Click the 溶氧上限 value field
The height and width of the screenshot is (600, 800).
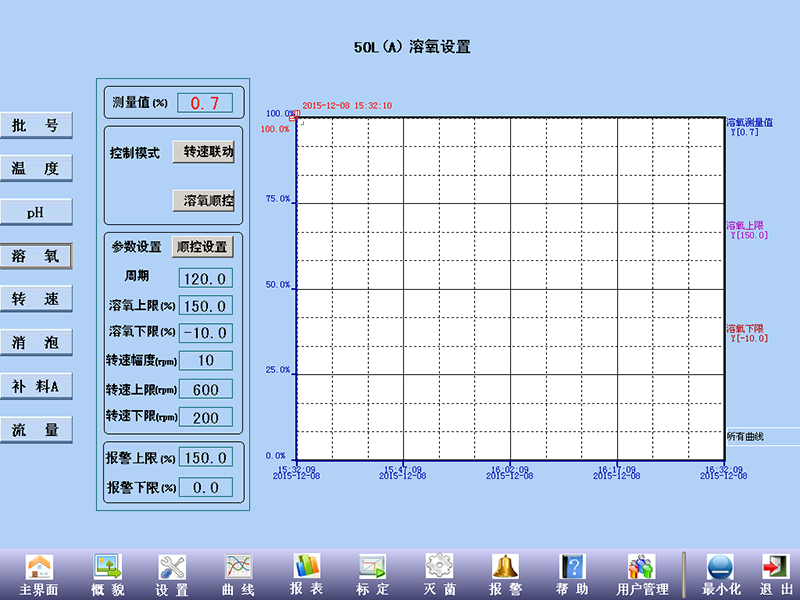[205, 305]
